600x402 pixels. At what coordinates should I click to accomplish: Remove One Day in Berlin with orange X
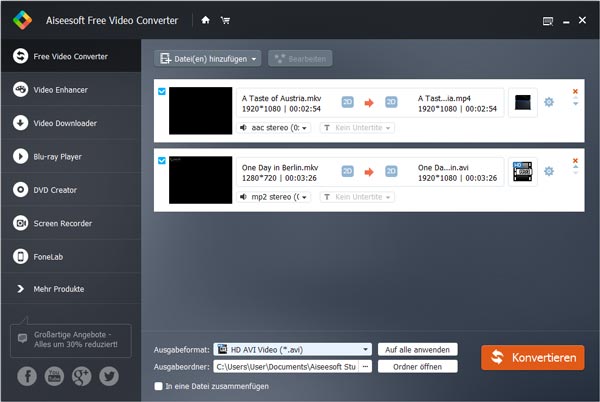[575, 160]
